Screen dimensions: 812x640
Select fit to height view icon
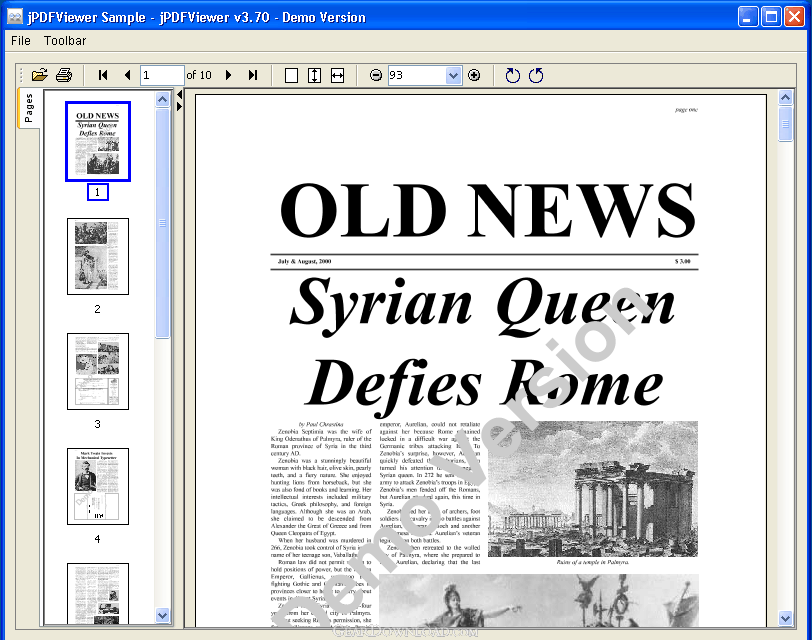314,76
